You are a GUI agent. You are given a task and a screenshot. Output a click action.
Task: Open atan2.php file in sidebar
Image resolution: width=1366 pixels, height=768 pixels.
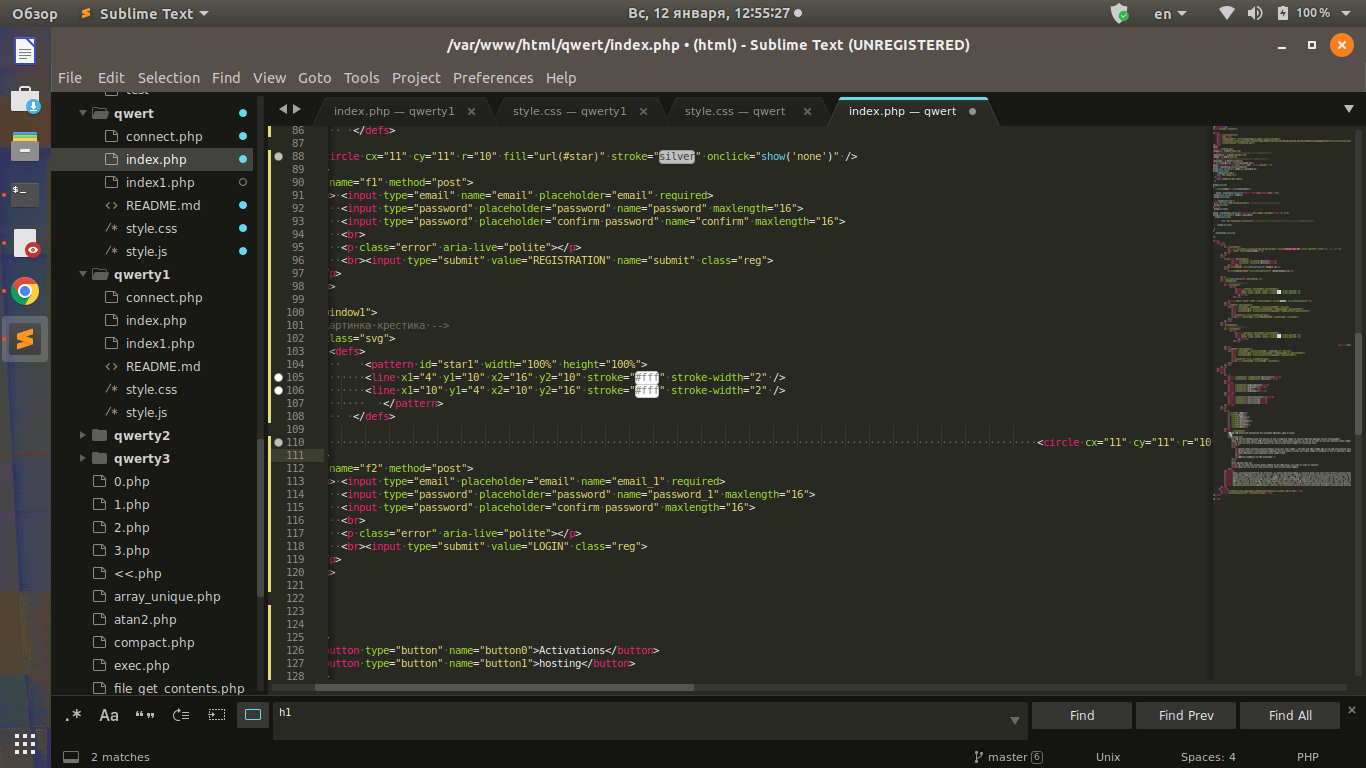tap(145, 619)
